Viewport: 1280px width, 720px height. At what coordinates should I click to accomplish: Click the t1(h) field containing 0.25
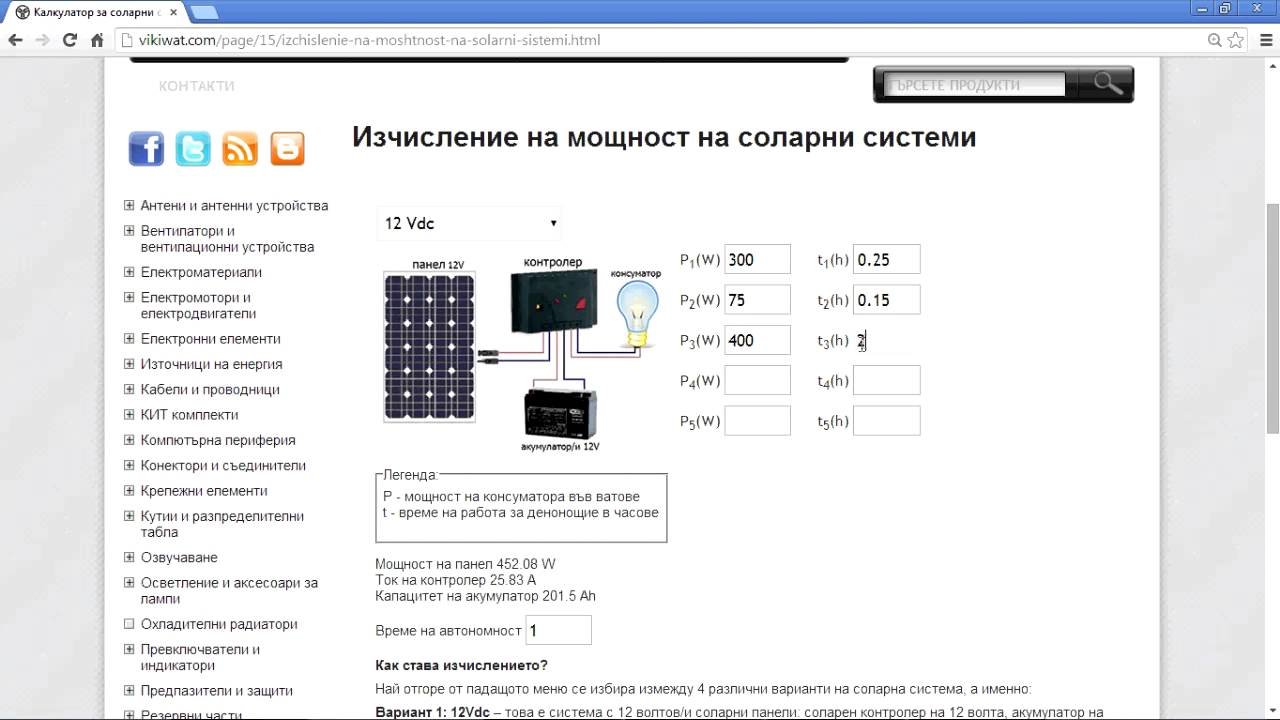click(886, 260)
